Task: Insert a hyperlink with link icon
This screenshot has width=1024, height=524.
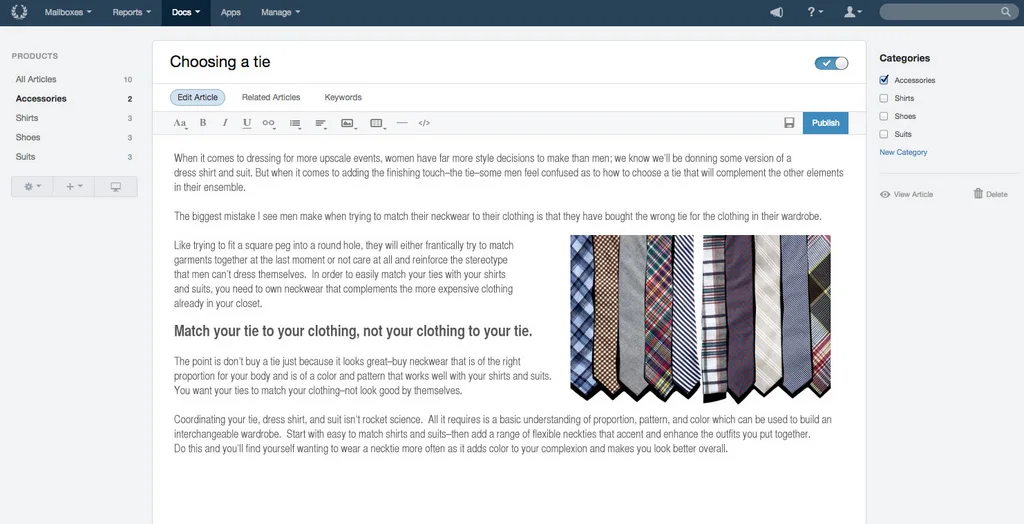Action: [268, 123]
